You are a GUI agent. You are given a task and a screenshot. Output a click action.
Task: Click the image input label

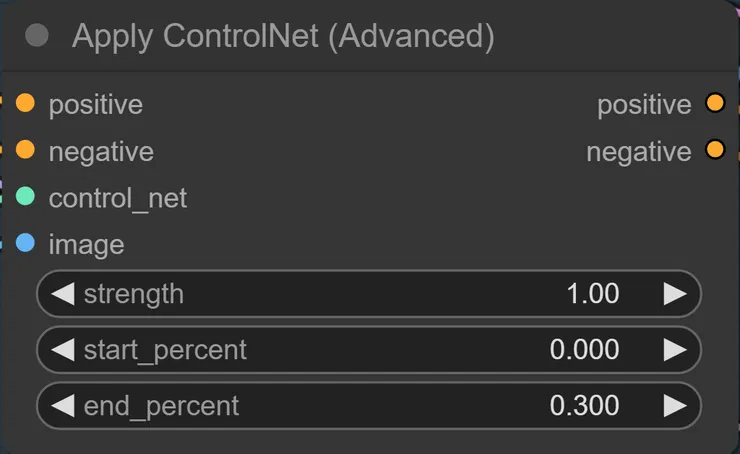pos(86,244)
